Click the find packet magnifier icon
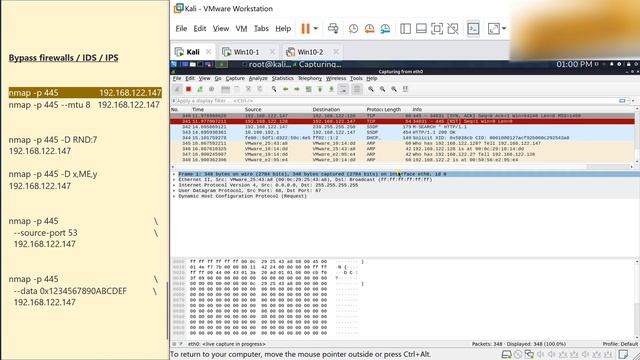 tap(274, 89)
